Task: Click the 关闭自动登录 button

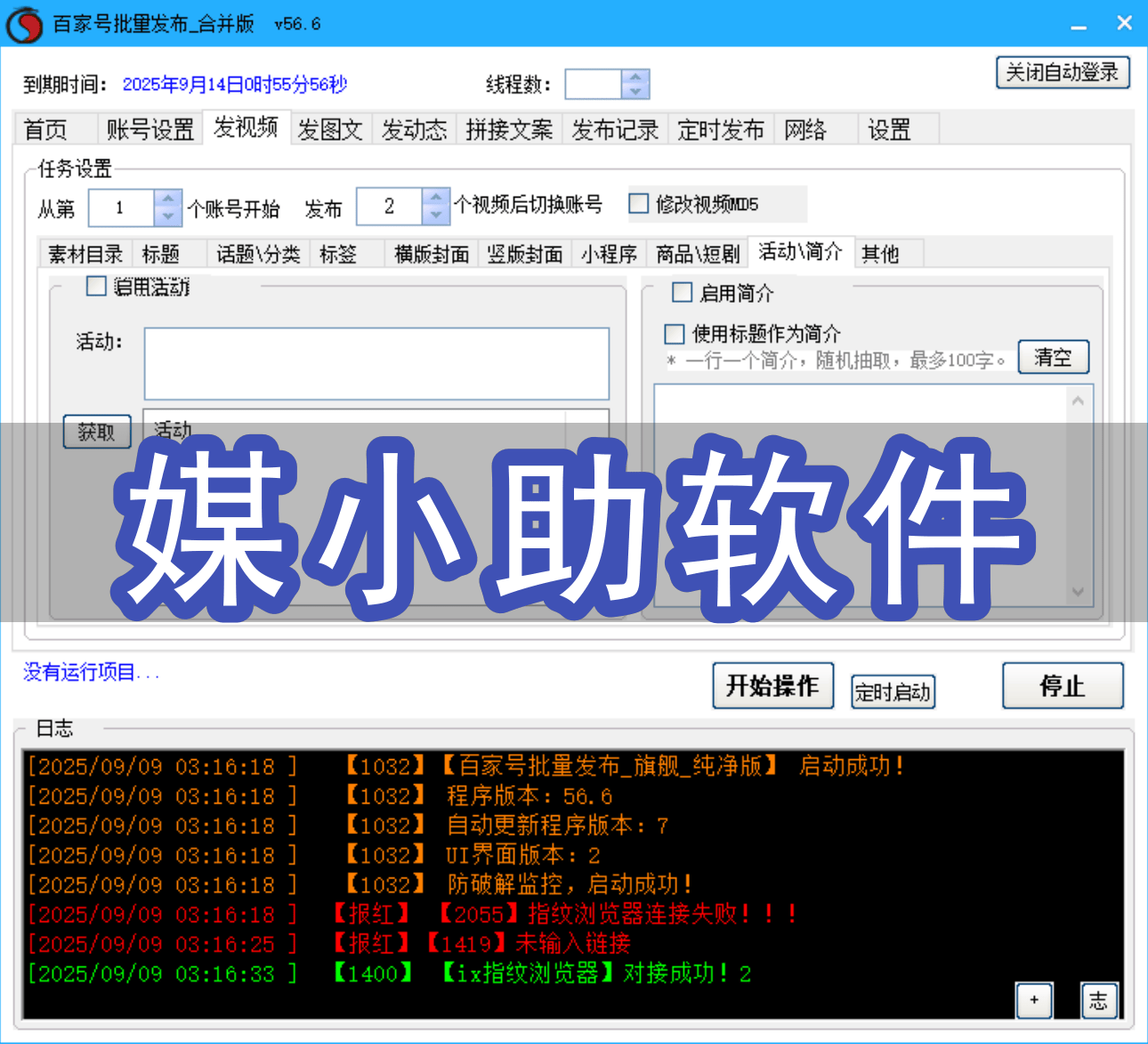Action: tap(1062, 72)
